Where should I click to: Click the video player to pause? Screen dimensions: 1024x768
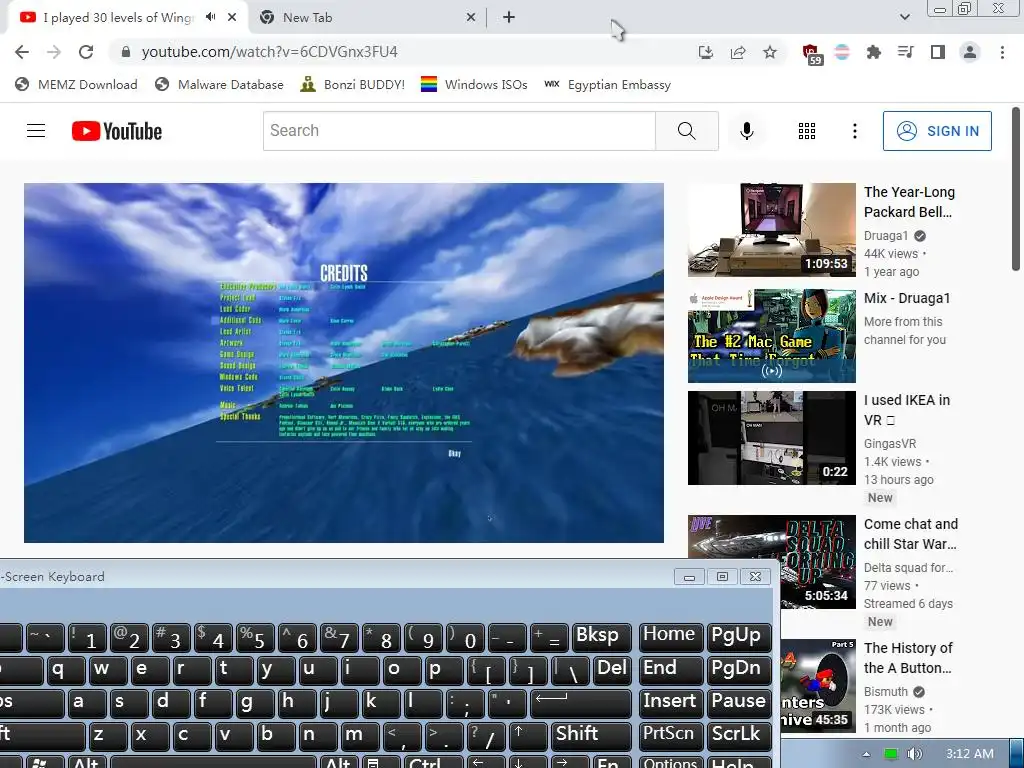344,362
